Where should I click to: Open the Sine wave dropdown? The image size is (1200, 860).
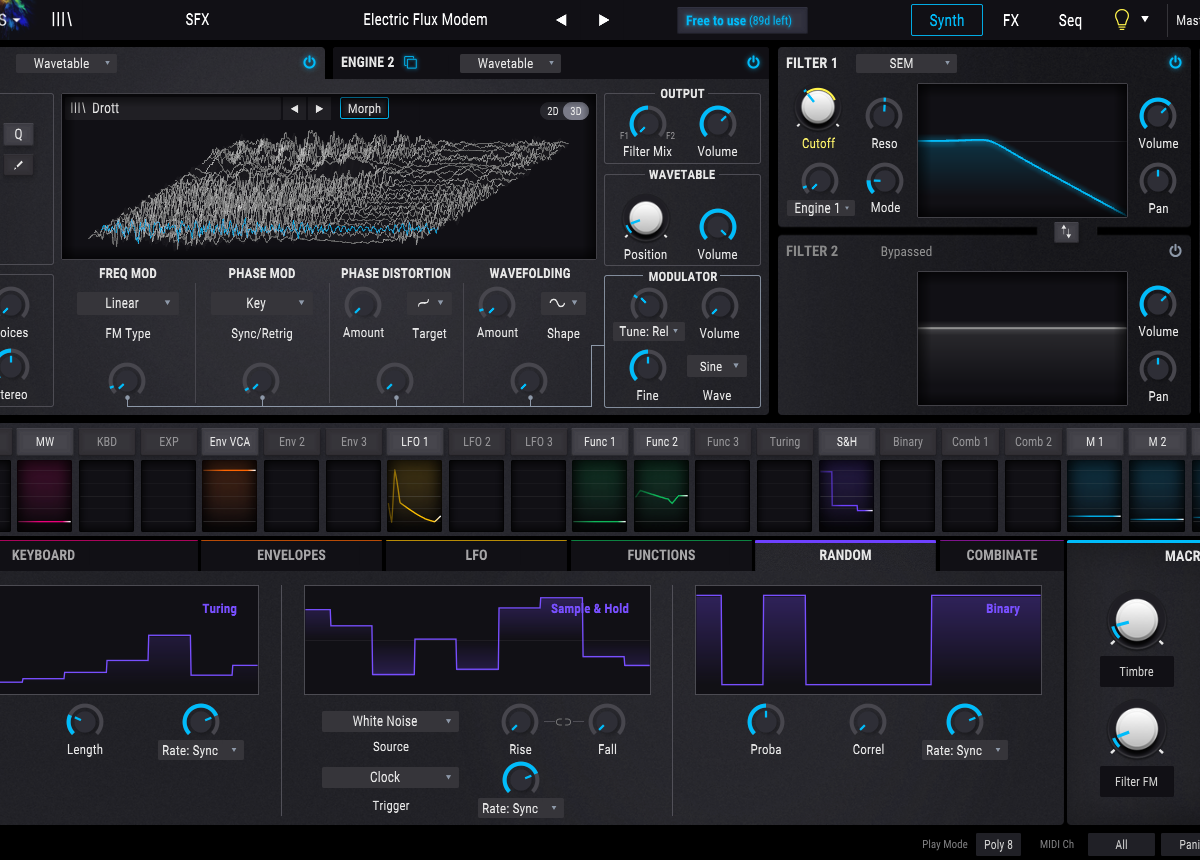pos(717,367)
